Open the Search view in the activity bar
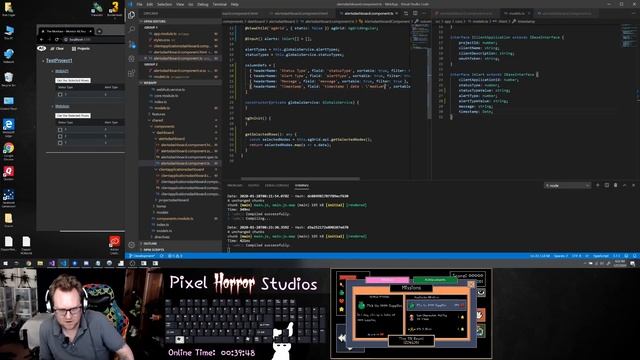Image resolution: width=640 pixels, height=360 pixels. click(x=131, y=29)
